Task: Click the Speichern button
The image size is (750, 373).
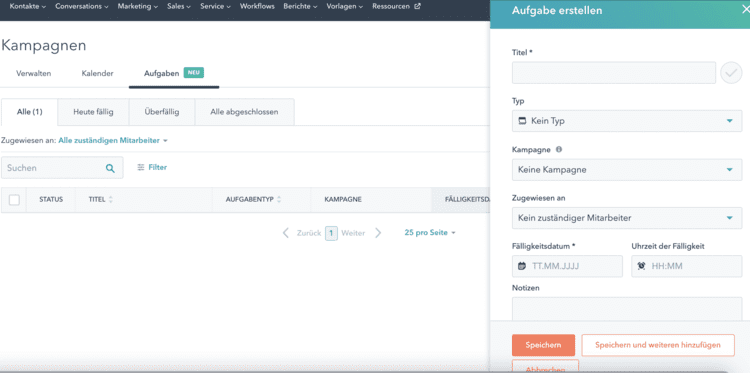Action: [x=543, y=345]
